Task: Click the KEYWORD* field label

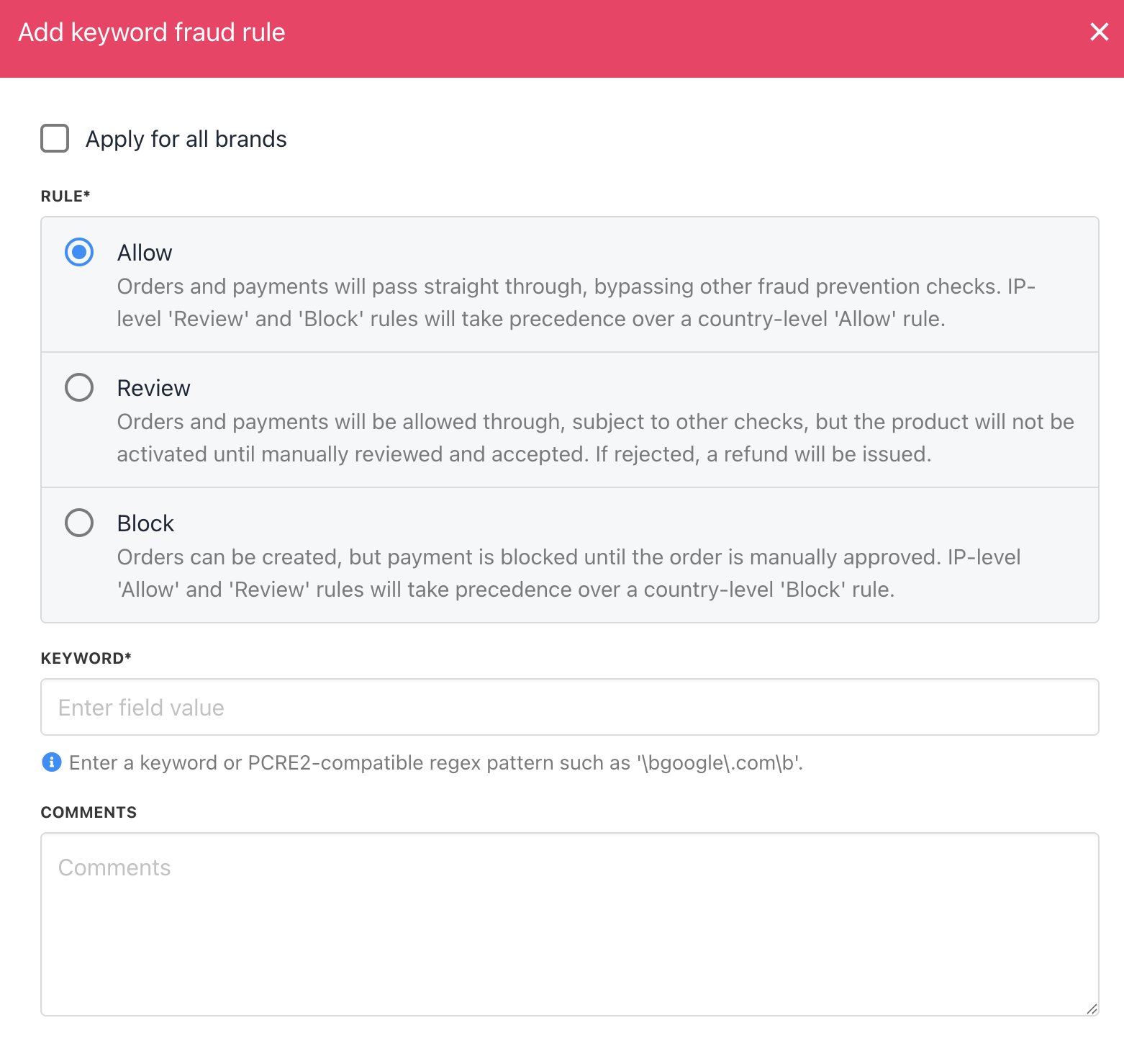Action: click(x=86, y=658)
